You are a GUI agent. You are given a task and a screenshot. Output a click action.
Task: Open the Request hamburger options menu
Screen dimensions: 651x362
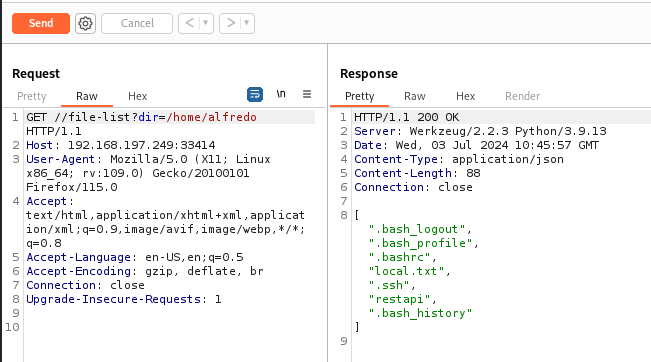click(x=307, y=94)
